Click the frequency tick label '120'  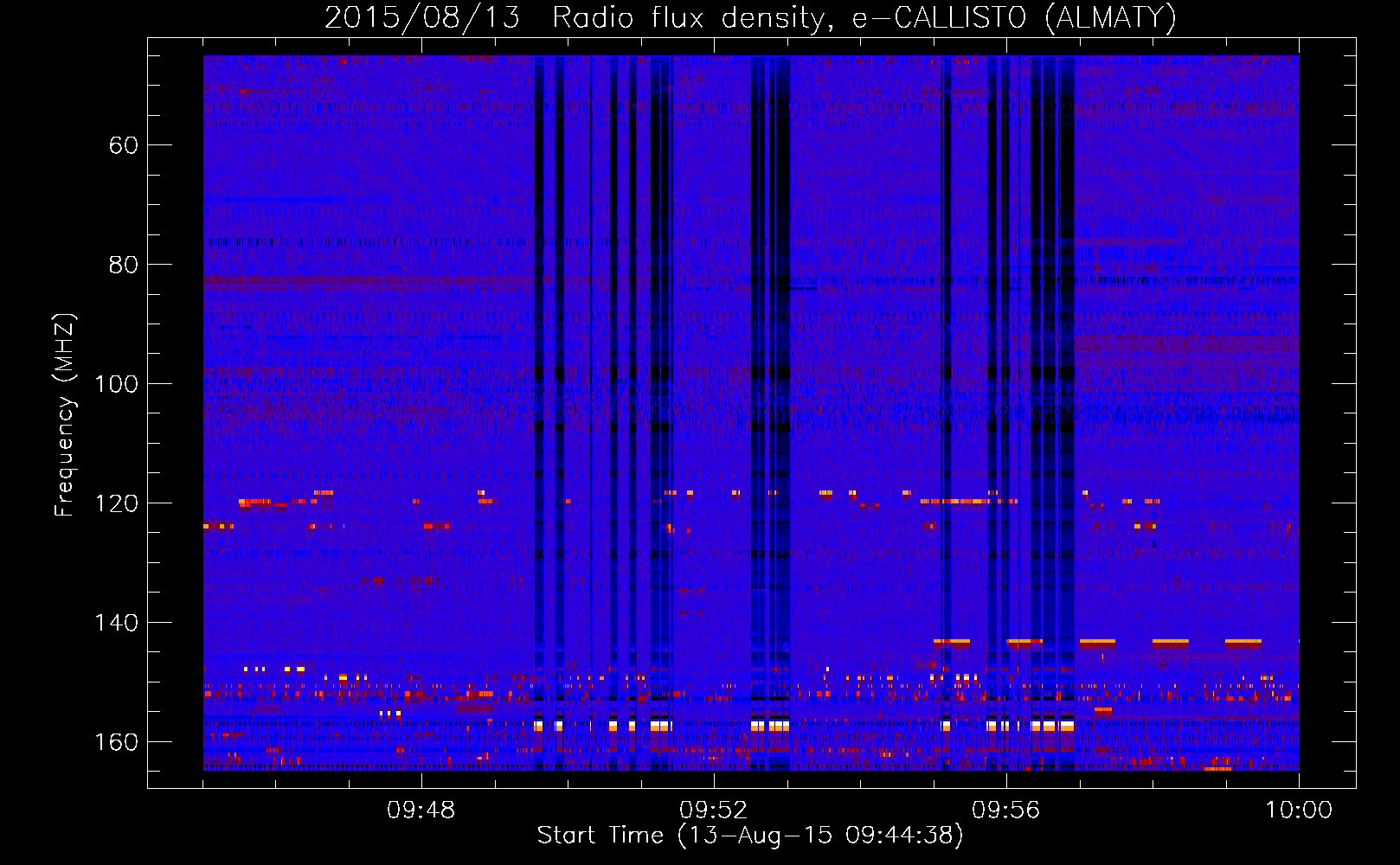pyautogui.click(x=116, y=503)
